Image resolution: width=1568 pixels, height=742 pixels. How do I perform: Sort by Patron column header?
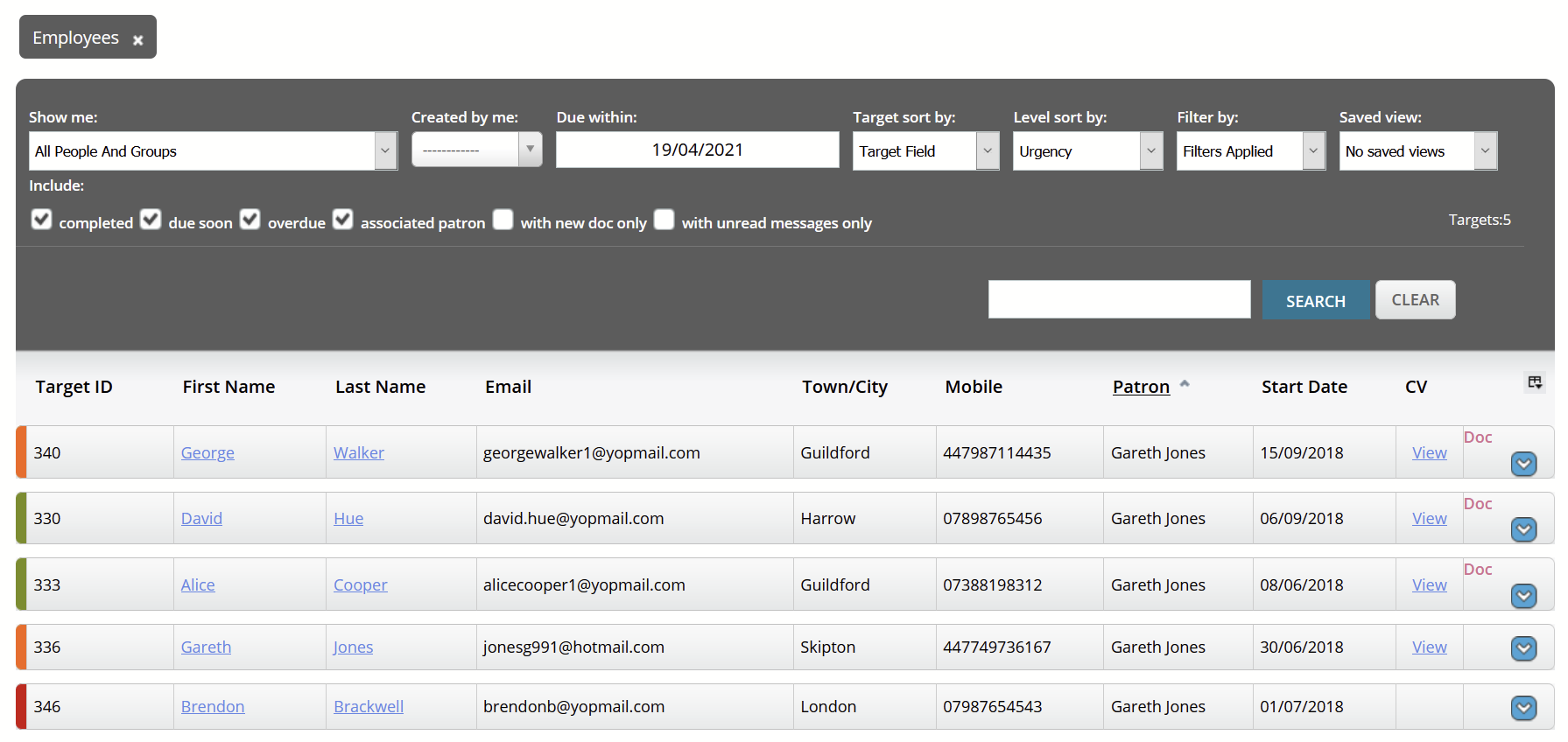(x=1141, y=387)
